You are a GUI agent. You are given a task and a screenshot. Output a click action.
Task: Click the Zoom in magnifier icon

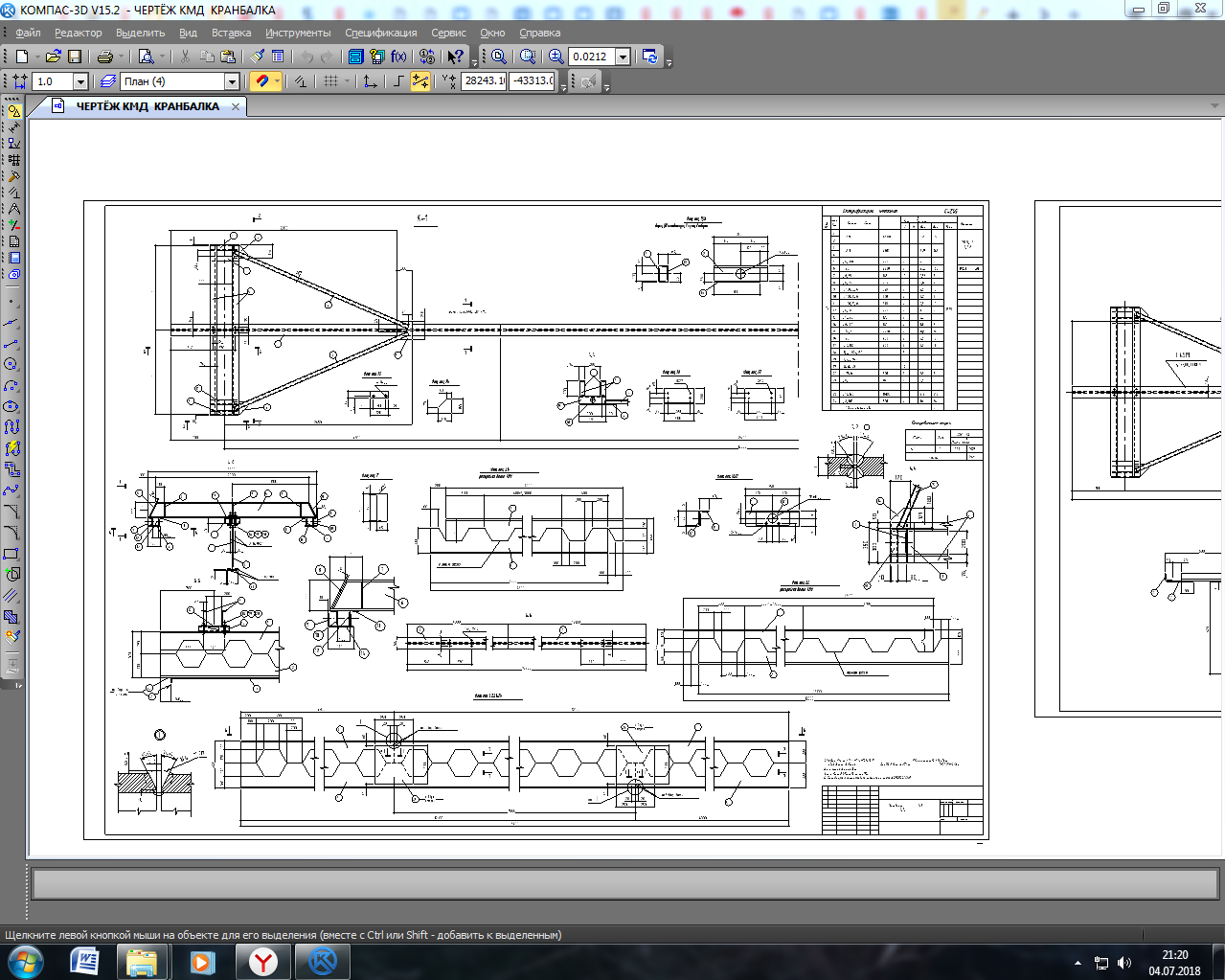click(x=556, y=57)
